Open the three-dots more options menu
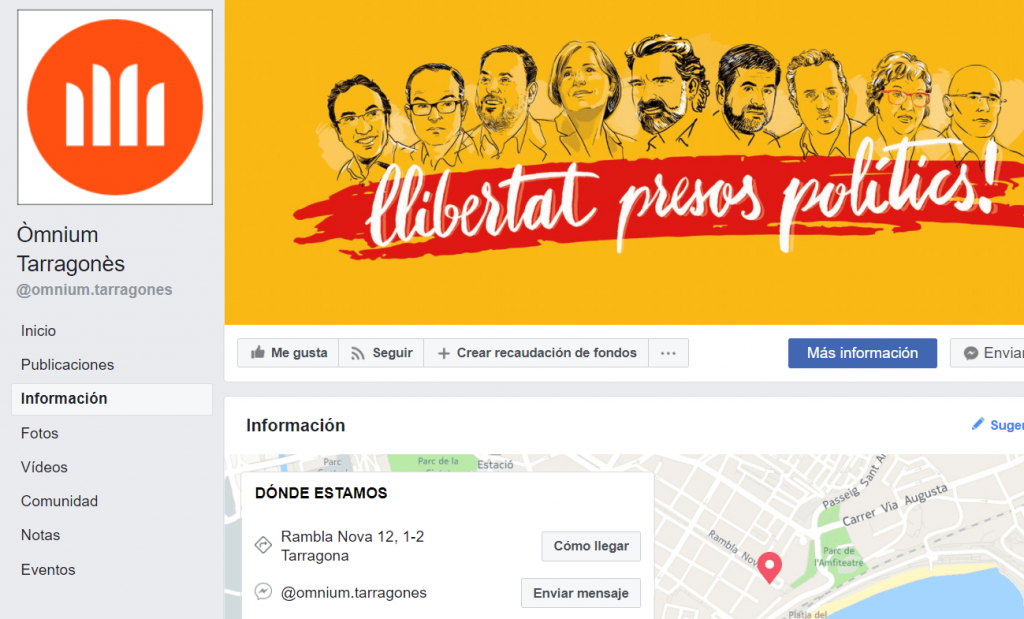Image resolution: width=1024 pixels, height=619 pixels. click(668, 353)
